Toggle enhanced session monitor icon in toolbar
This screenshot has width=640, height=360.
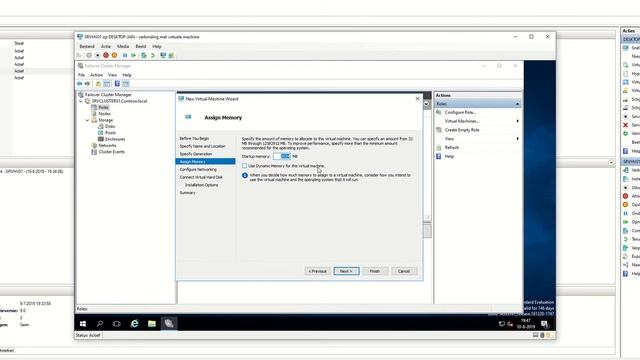pos(163,55)
